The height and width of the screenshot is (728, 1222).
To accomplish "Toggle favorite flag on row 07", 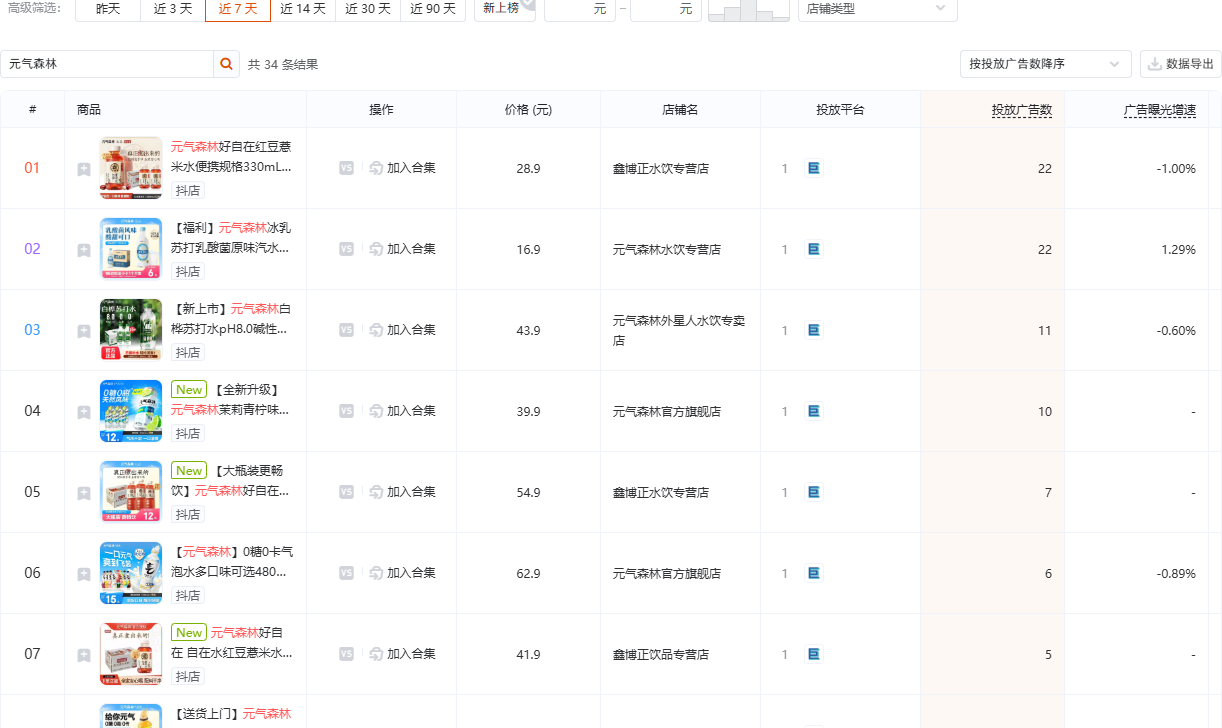I will (84, 655).
